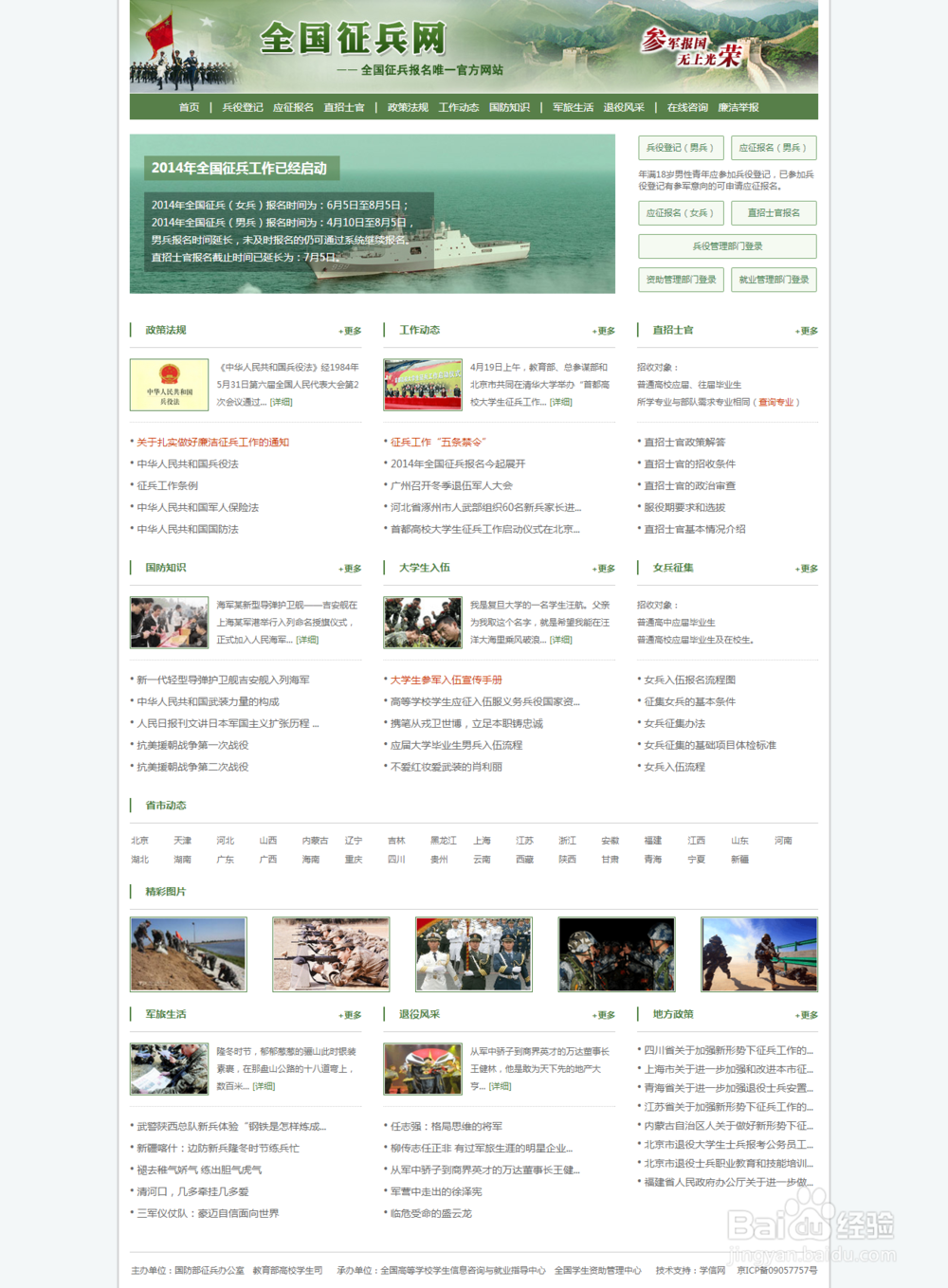Open 应届大学毕业生男兵入伍流程 link
This screenshot has height=1288, width=948.
click(456, 746)
